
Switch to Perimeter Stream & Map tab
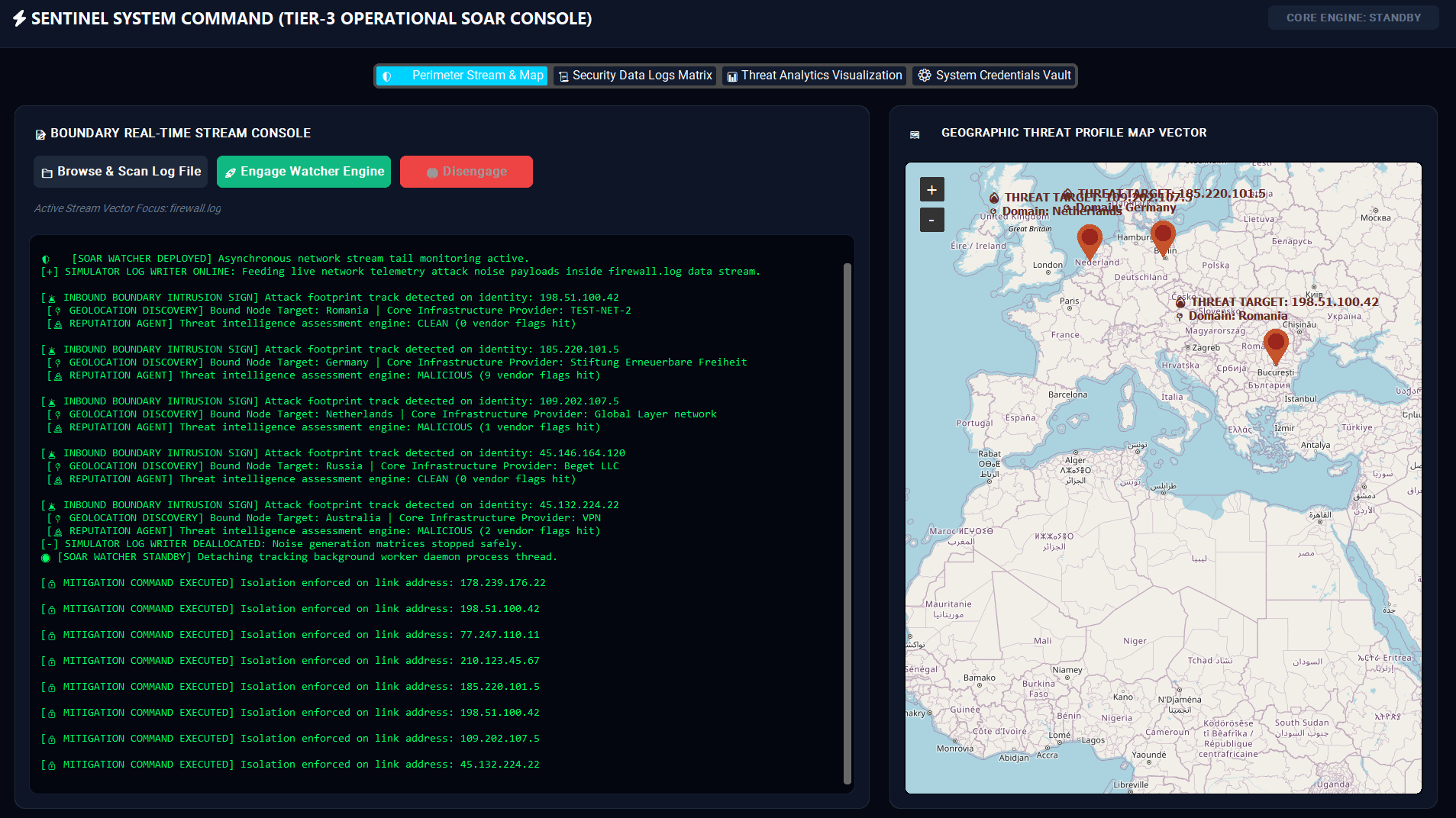point(462,76)
